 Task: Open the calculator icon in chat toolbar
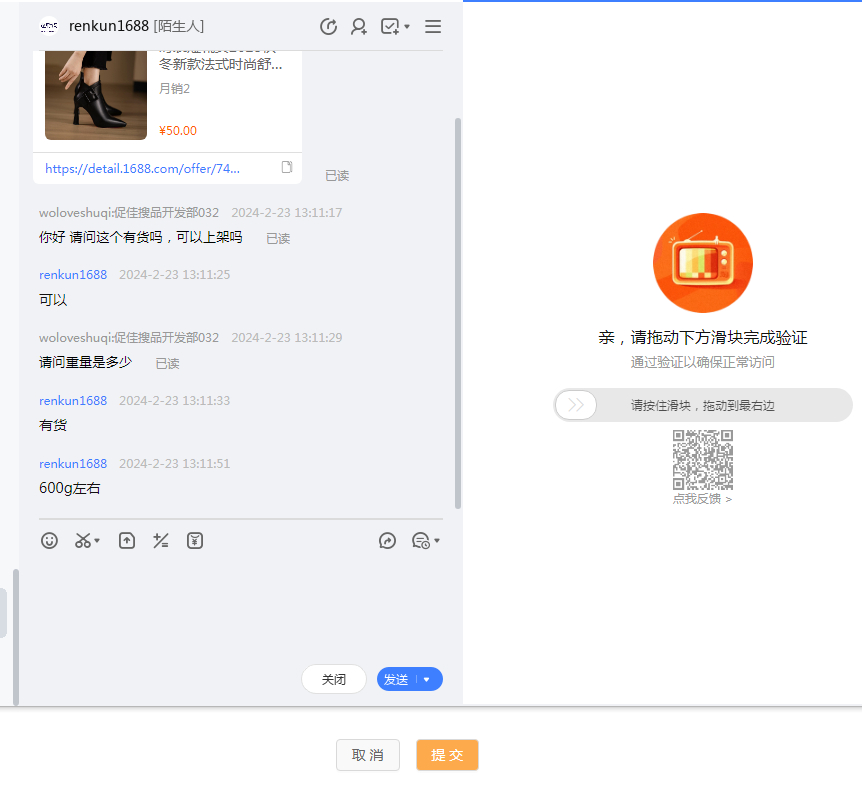160,541
